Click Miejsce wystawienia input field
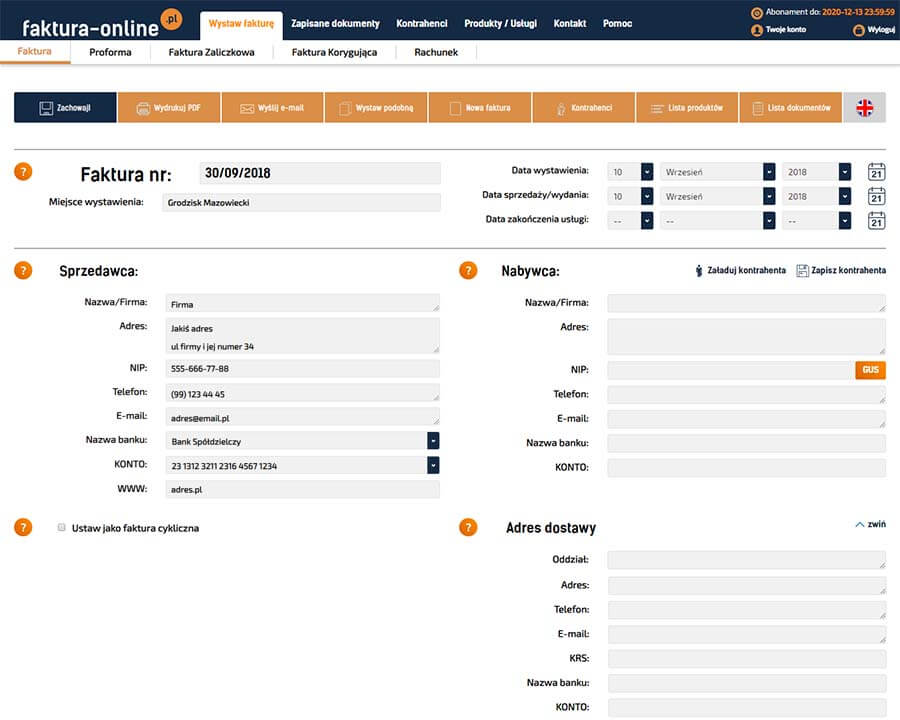The height and width of the screenshot is (720, 900). 301,203
